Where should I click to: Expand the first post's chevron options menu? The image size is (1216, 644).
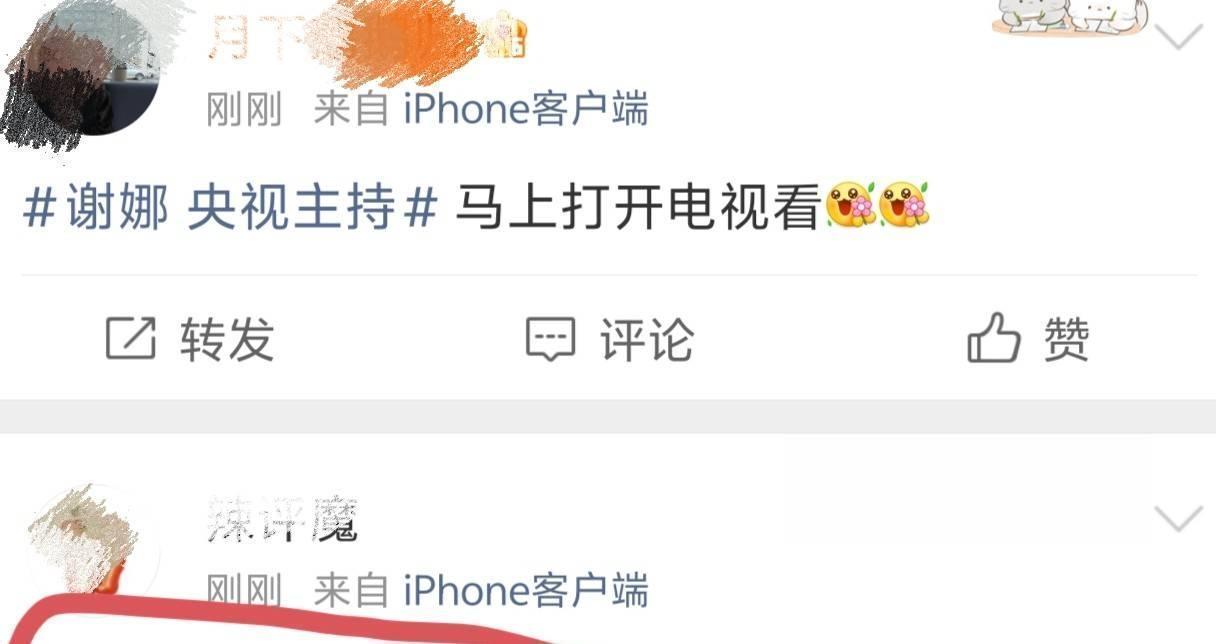(1178, 37)
